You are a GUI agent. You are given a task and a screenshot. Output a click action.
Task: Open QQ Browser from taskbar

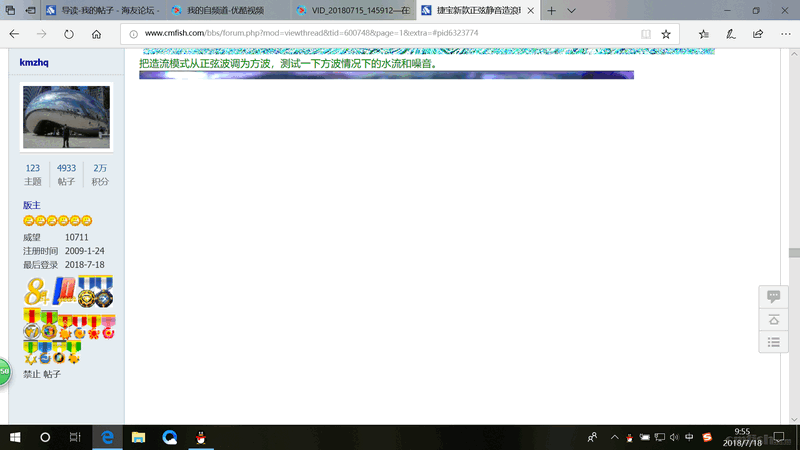point(169,437)
